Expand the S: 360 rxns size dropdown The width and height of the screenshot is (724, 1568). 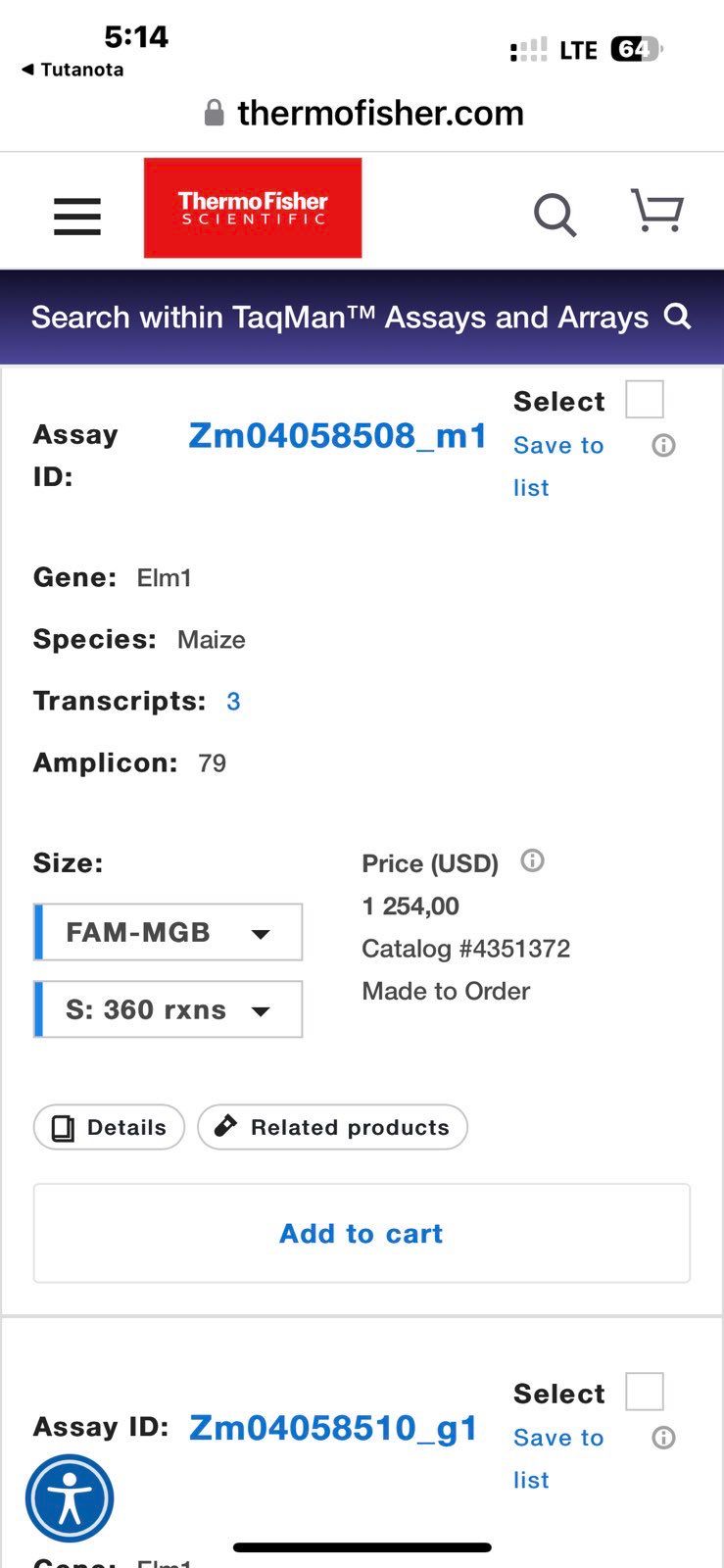(x=169, y=1009)
